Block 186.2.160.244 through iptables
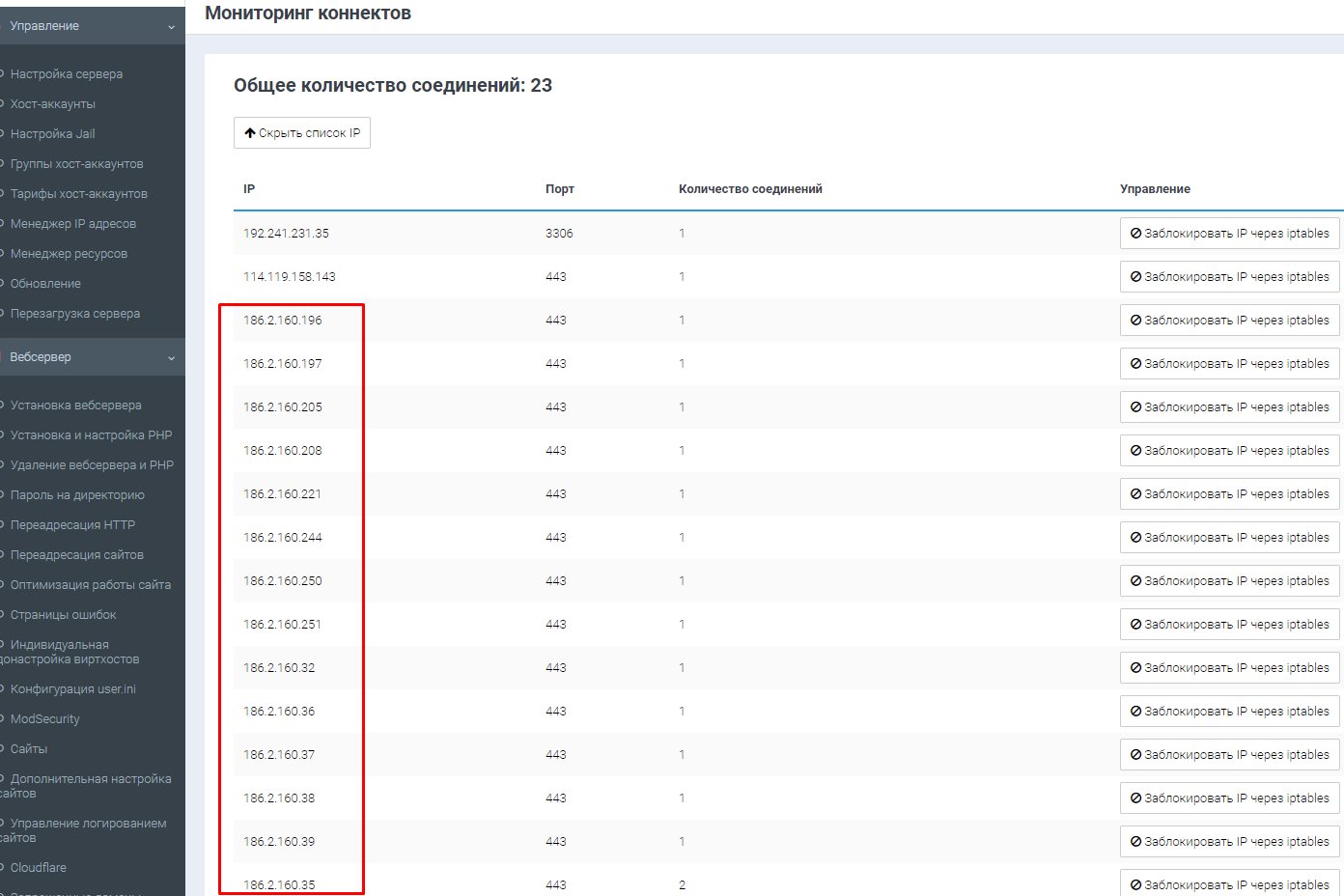This screenshot has height=896, width=1344. [x=1229, y=538]
